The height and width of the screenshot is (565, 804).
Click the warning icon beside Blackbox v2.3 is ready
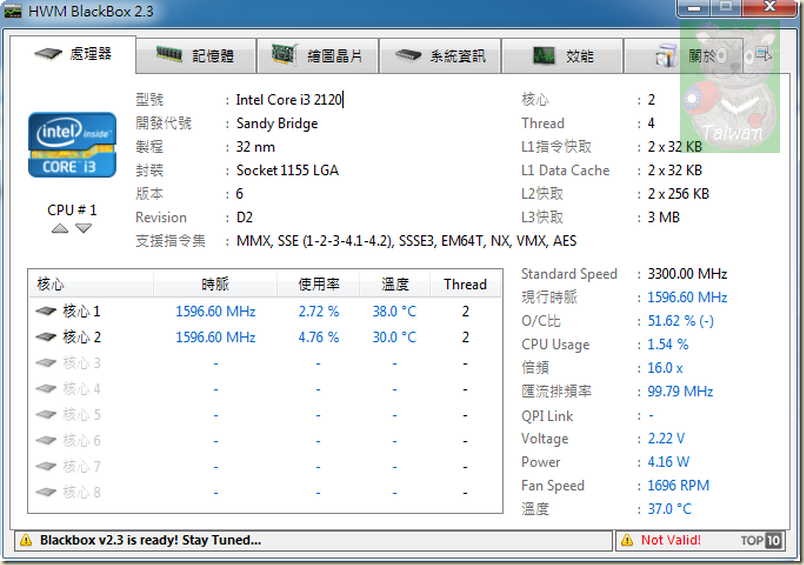coord(25,540)
